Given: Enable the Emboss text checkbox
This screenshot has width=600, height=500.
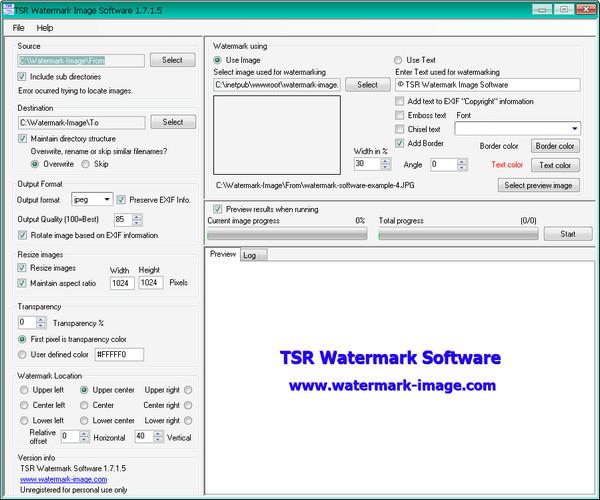Looking at the screenshot, I should point(399,115).
